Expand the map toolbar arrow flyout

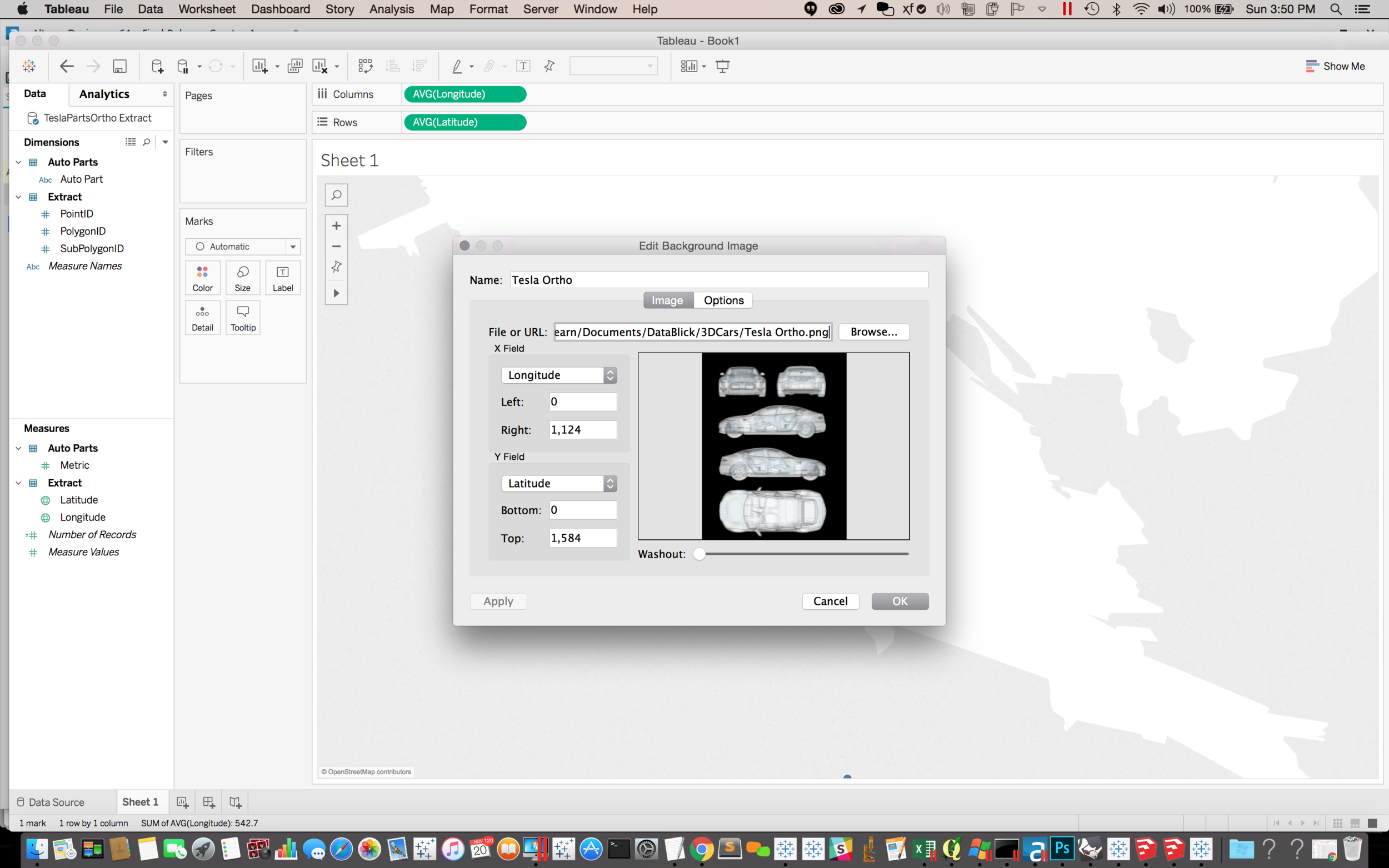pos(337,293)
